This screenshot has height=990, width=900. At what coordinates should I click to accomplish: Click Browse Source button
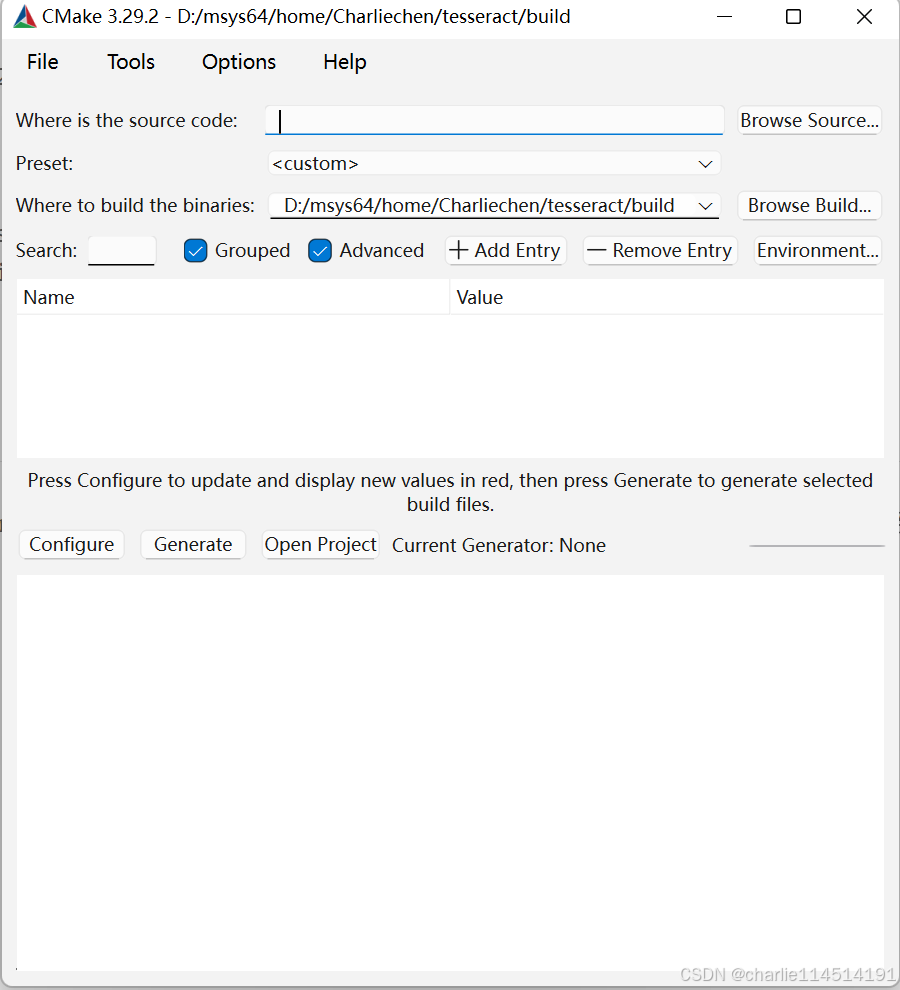(809, 120)
